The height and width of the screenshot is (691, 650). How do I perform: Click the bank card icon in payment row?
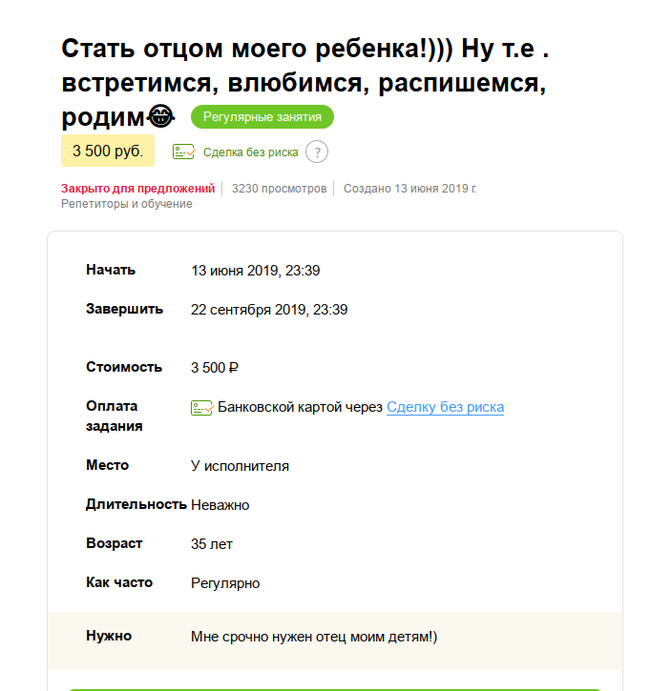(202, 407)
